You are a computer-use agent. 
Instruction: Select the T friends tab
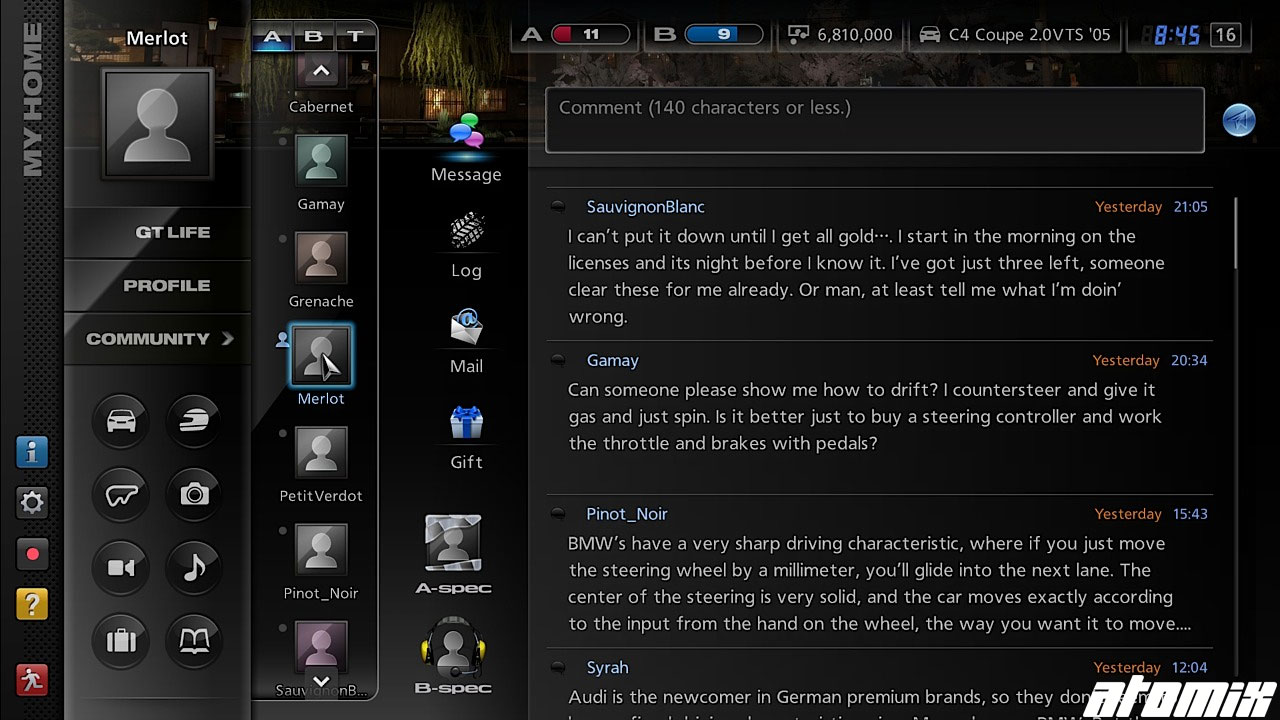click(x=355, y=37)
